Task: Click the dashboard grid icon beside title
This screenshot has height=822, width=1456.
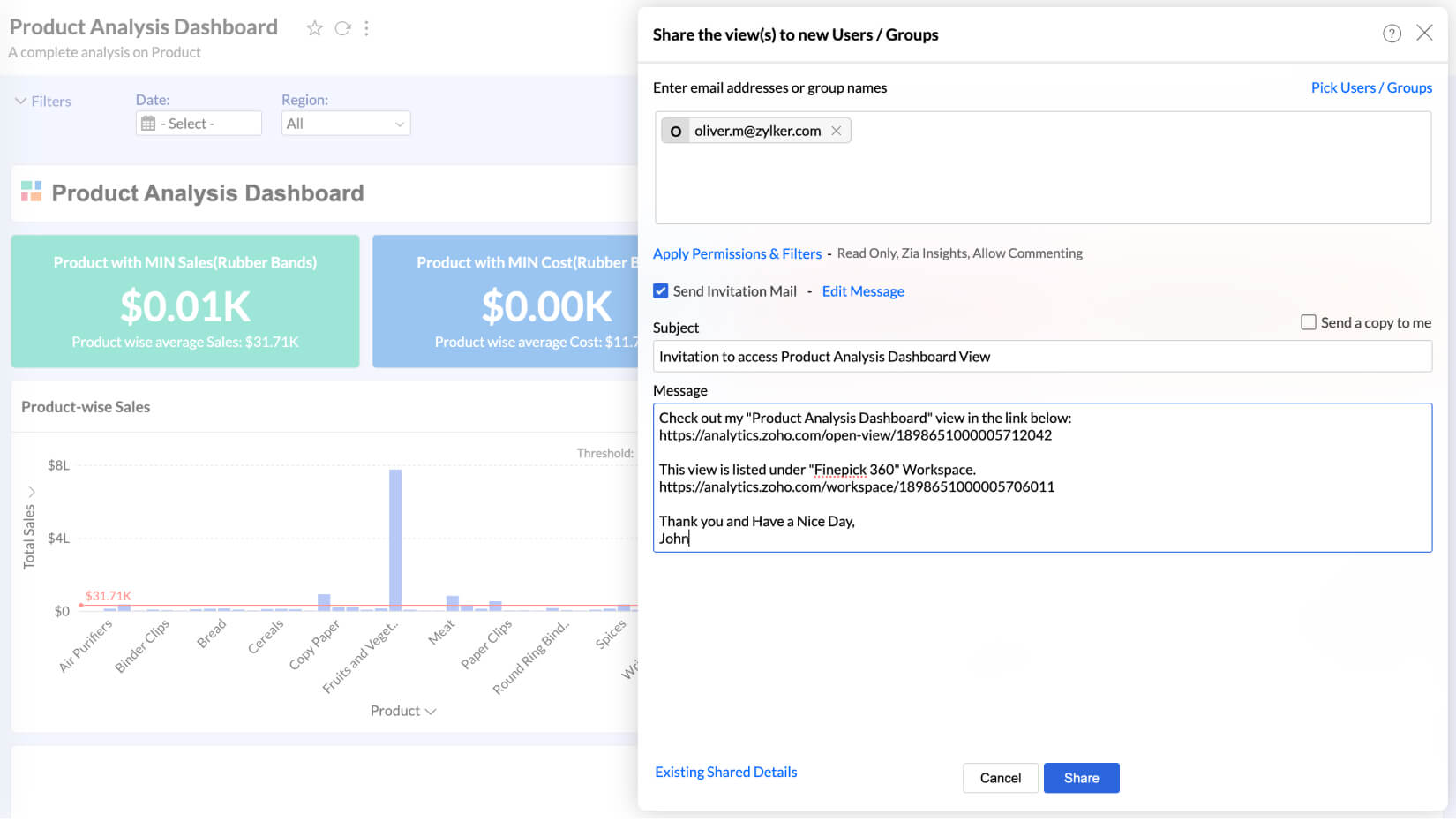Action: pyautogui.click(x=31, y=192)
